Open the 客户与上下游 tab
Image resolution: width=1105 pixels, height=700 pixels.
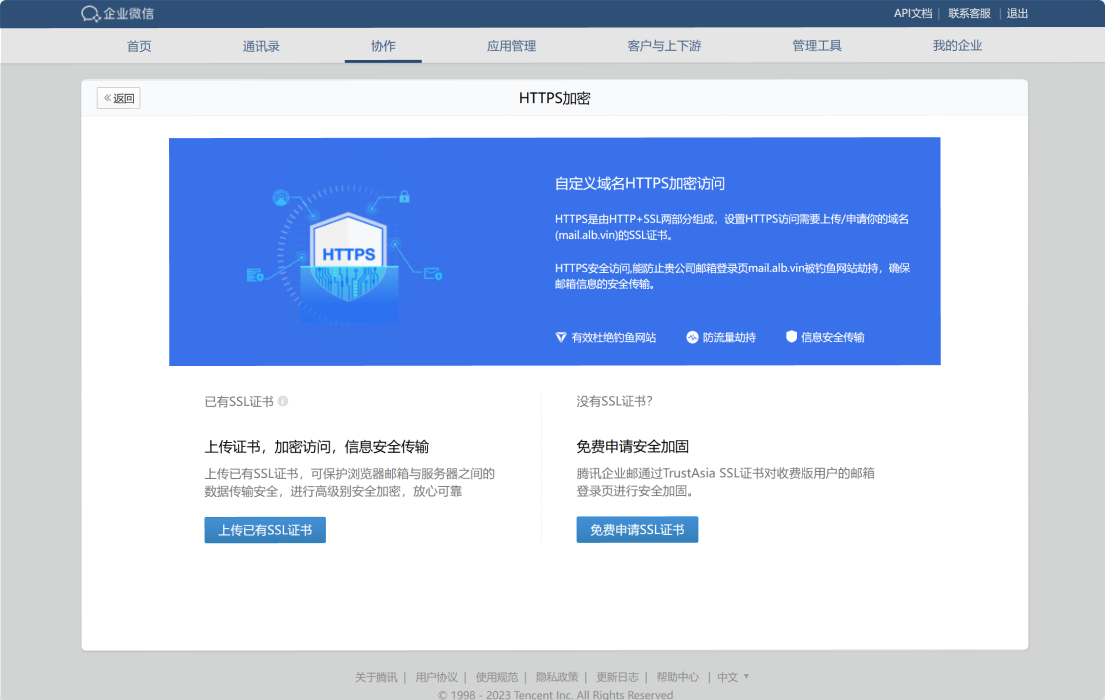click(x=664, y=46)
